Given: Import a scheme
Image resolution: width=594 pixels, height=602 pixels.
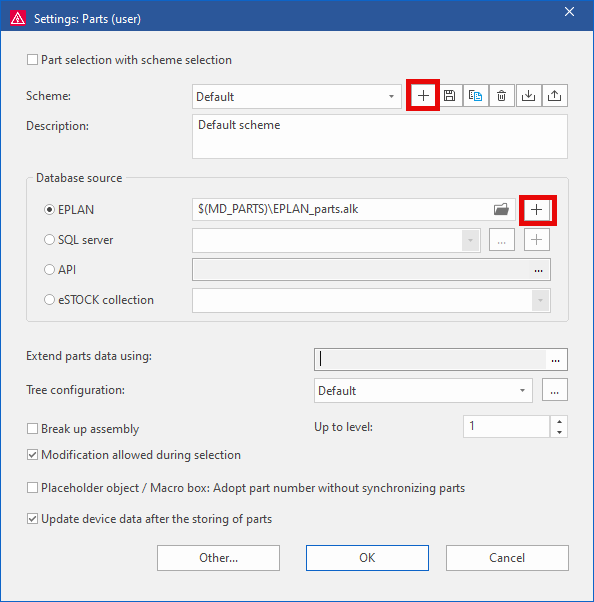Looking at the screenshot, I should (528, 95).
